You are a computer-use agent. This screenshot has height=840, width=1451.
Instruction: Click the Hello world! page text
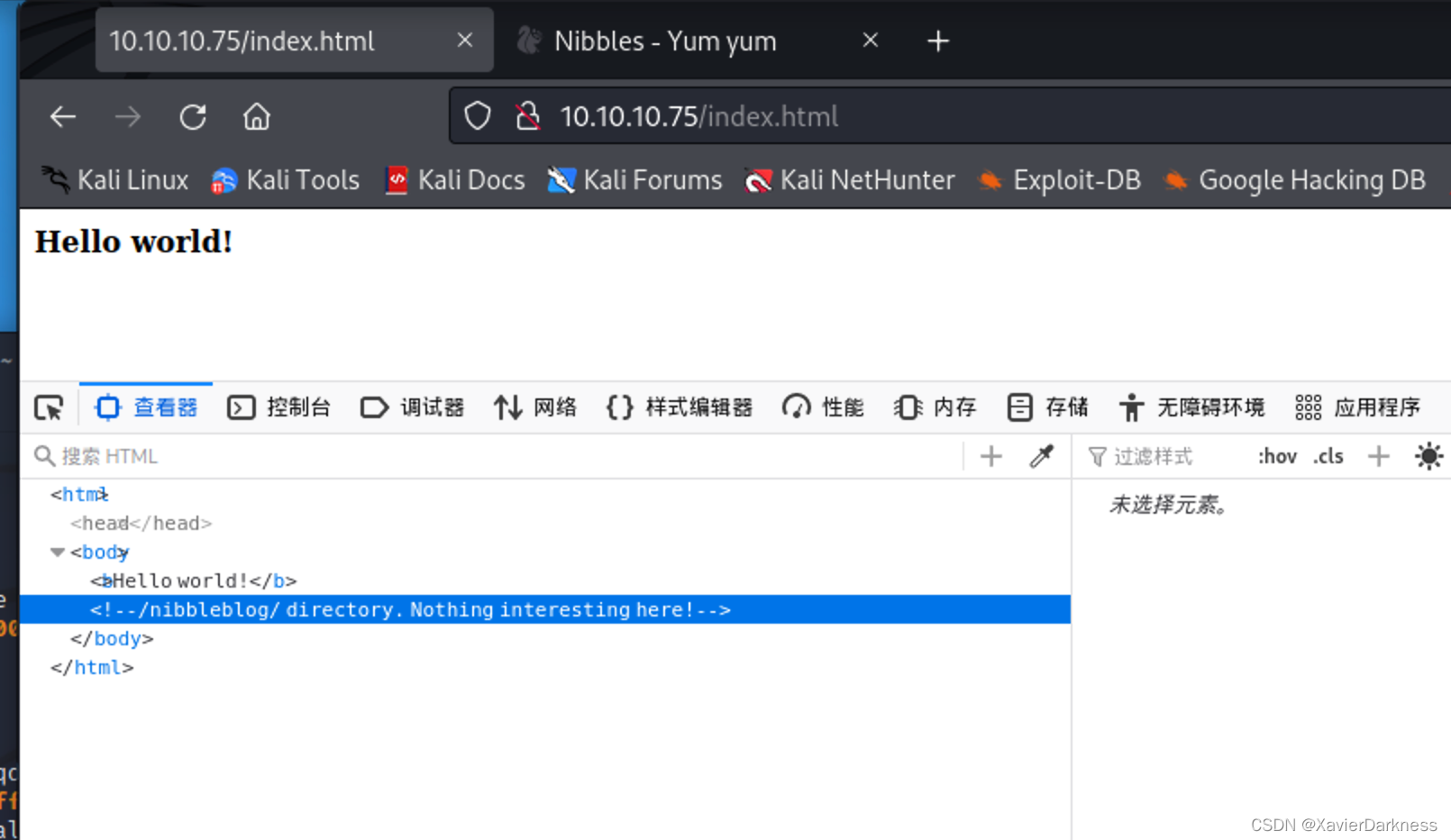click(x=133, y=242)
